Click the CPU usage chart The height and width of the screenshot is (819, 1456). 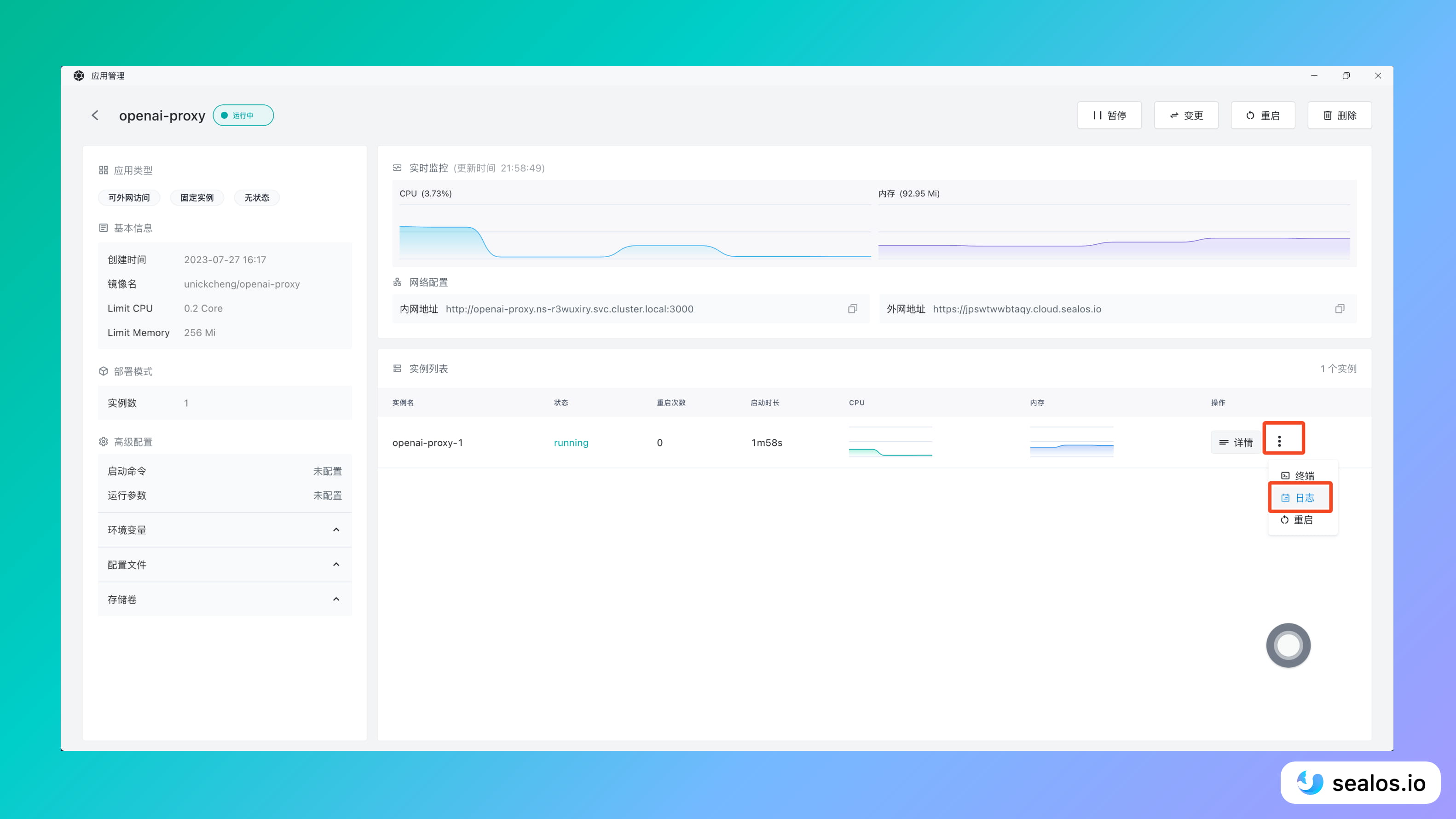635,232
